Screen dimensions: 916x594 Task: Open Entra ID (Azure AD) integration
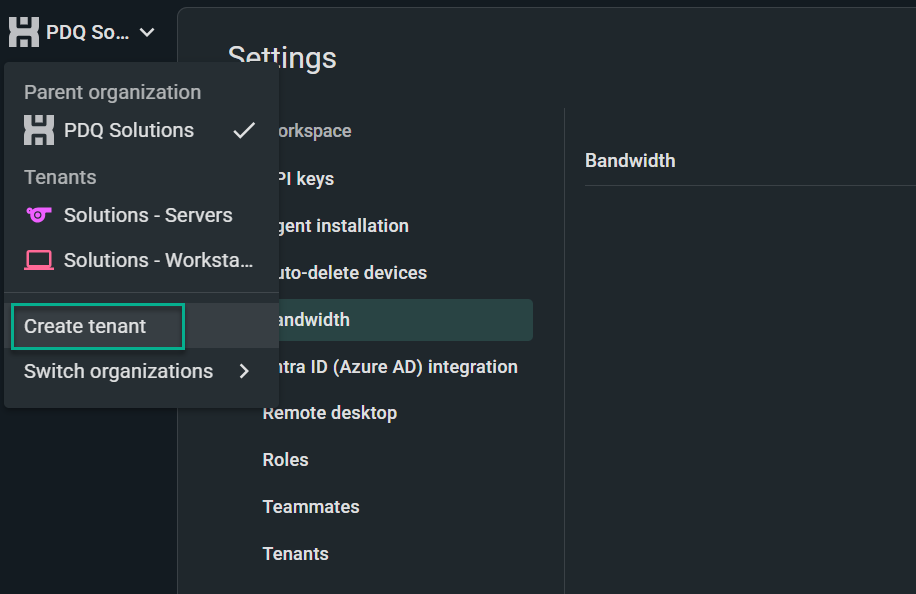point(397,367)
